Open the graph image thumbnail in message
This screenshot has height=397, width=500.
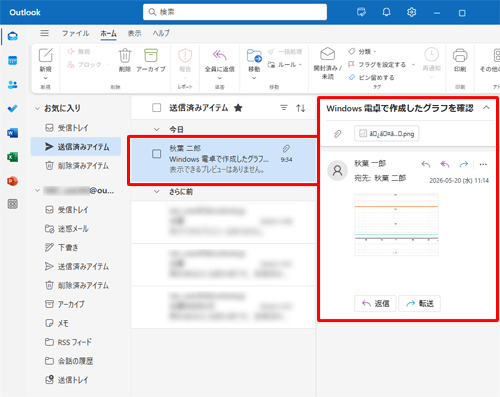pos(396,224)
